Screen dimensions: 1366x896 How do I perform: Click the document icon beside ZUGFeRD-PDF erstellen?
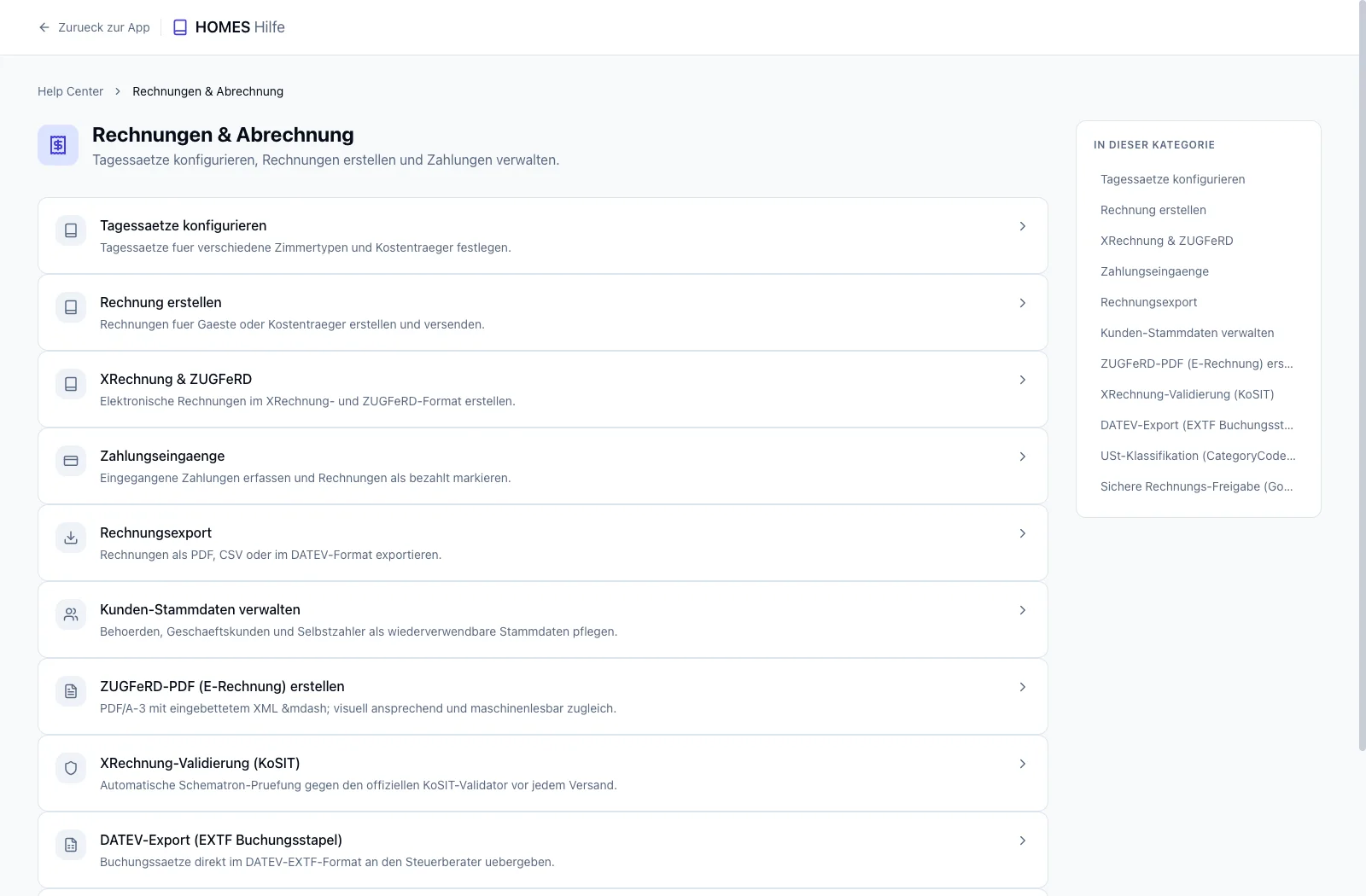click(x=71, y=691)
